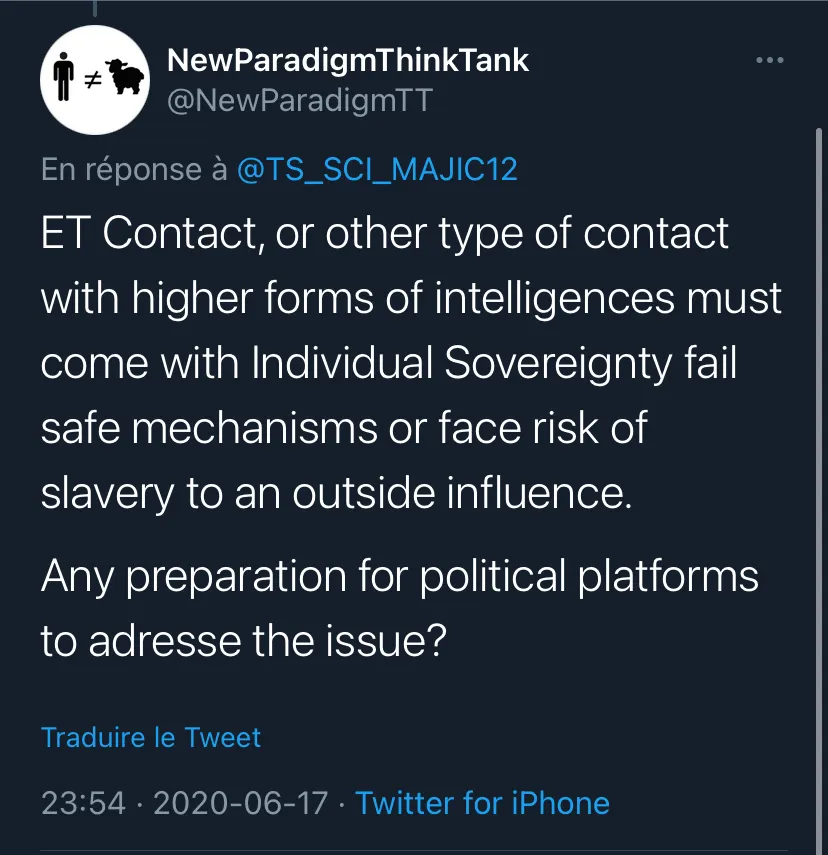Open the @NewParadigmTT handle

299,100
